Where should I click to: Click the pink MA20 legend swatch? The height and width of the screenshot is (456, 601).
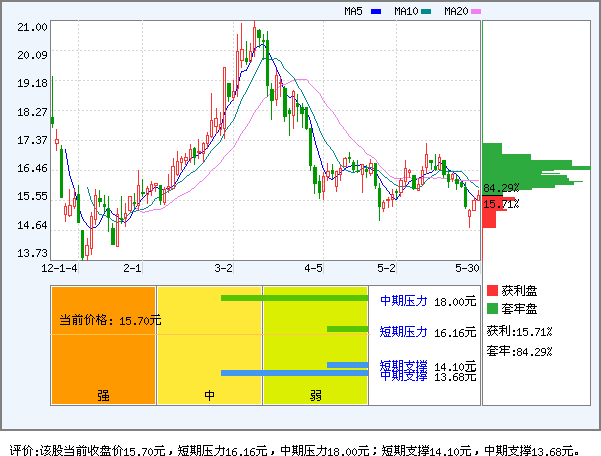pyautogui.click(x=476, y=12)
